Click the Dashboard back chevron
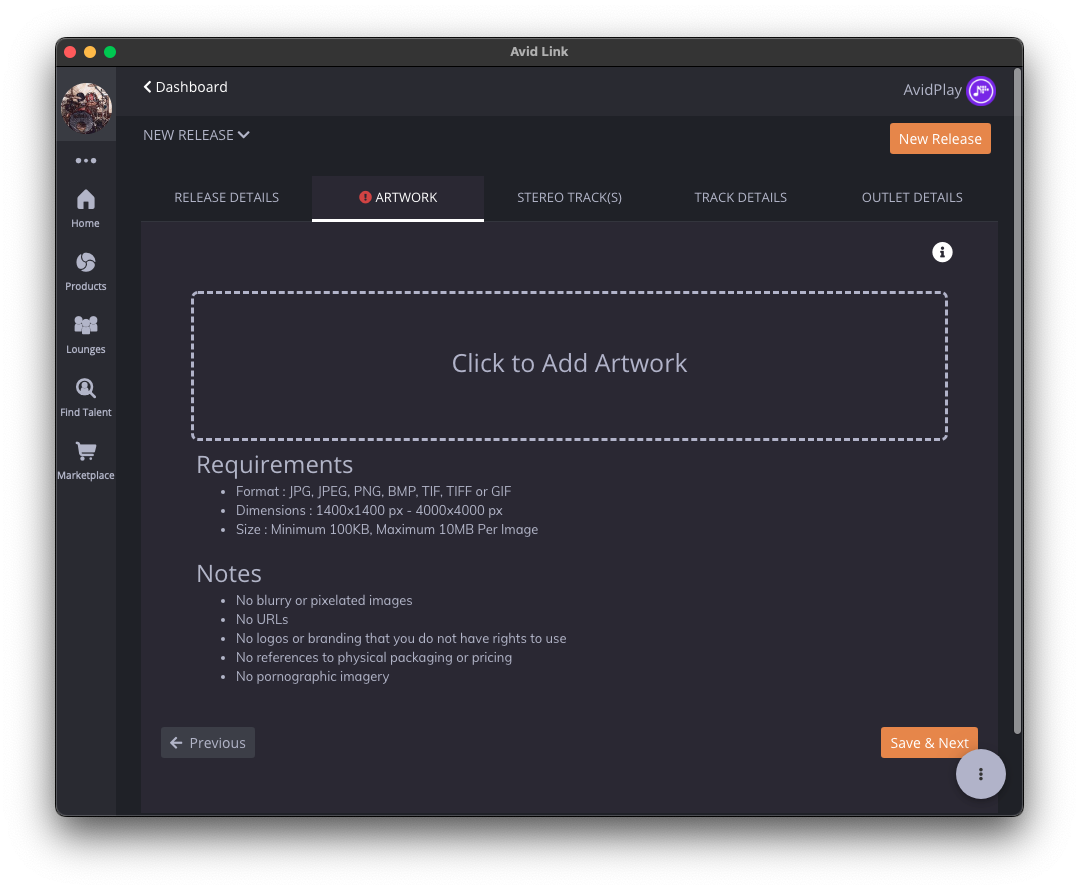Viewport: 1079px width, 890px height. (x=147, y=87)
